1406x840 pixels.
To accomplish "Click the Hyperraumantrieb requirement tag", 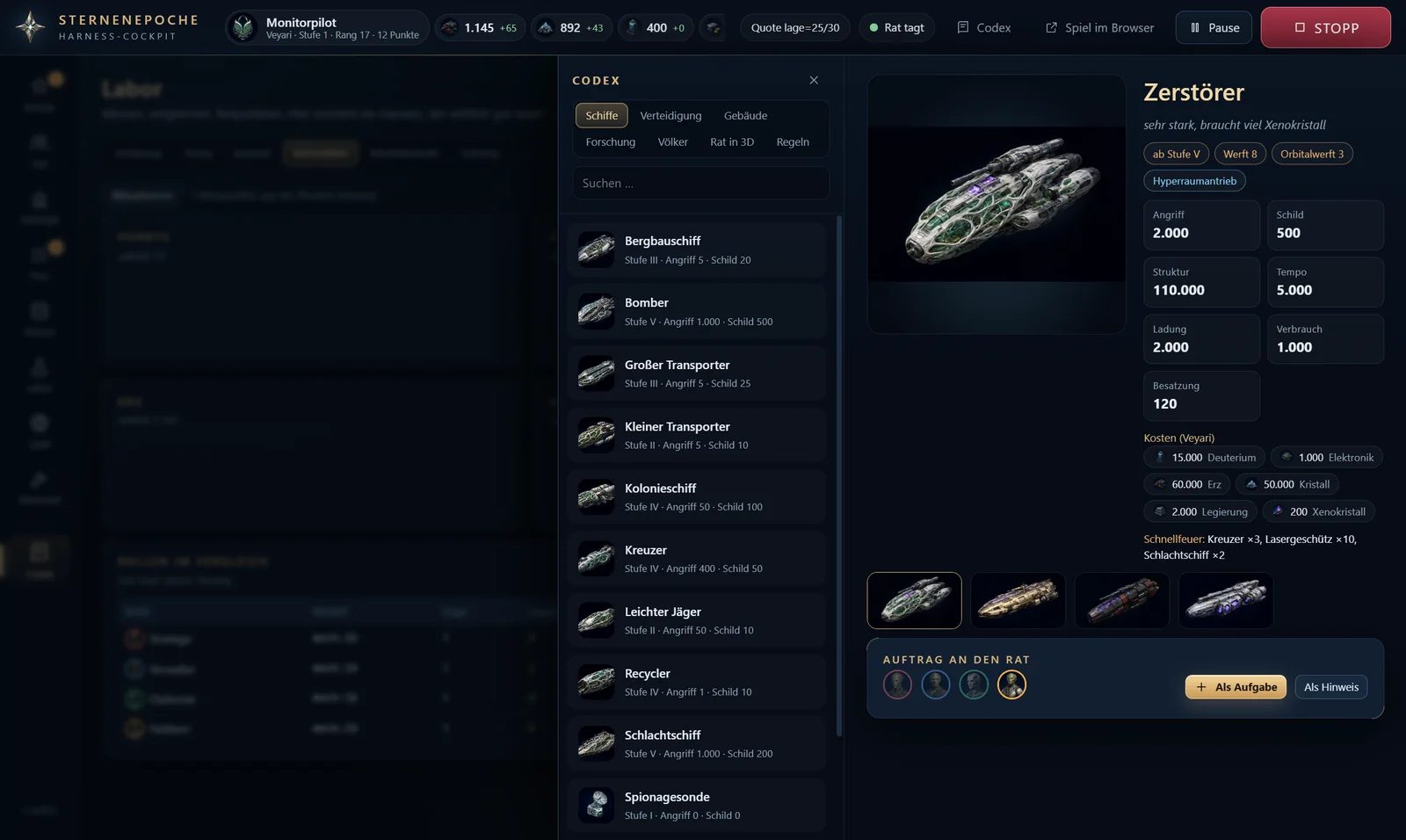I will point(1194,181).
